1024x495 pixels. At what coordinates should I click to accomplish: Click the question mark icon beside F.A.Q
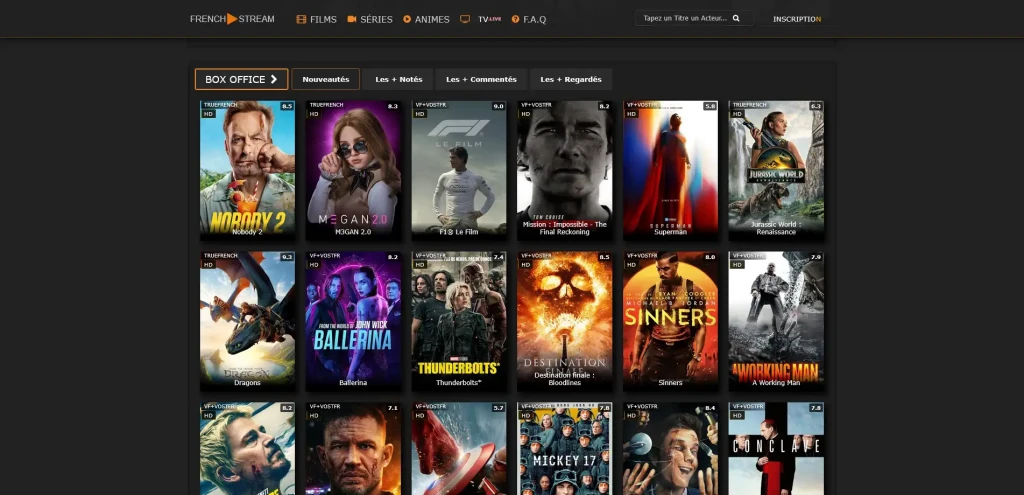(515, 19)
